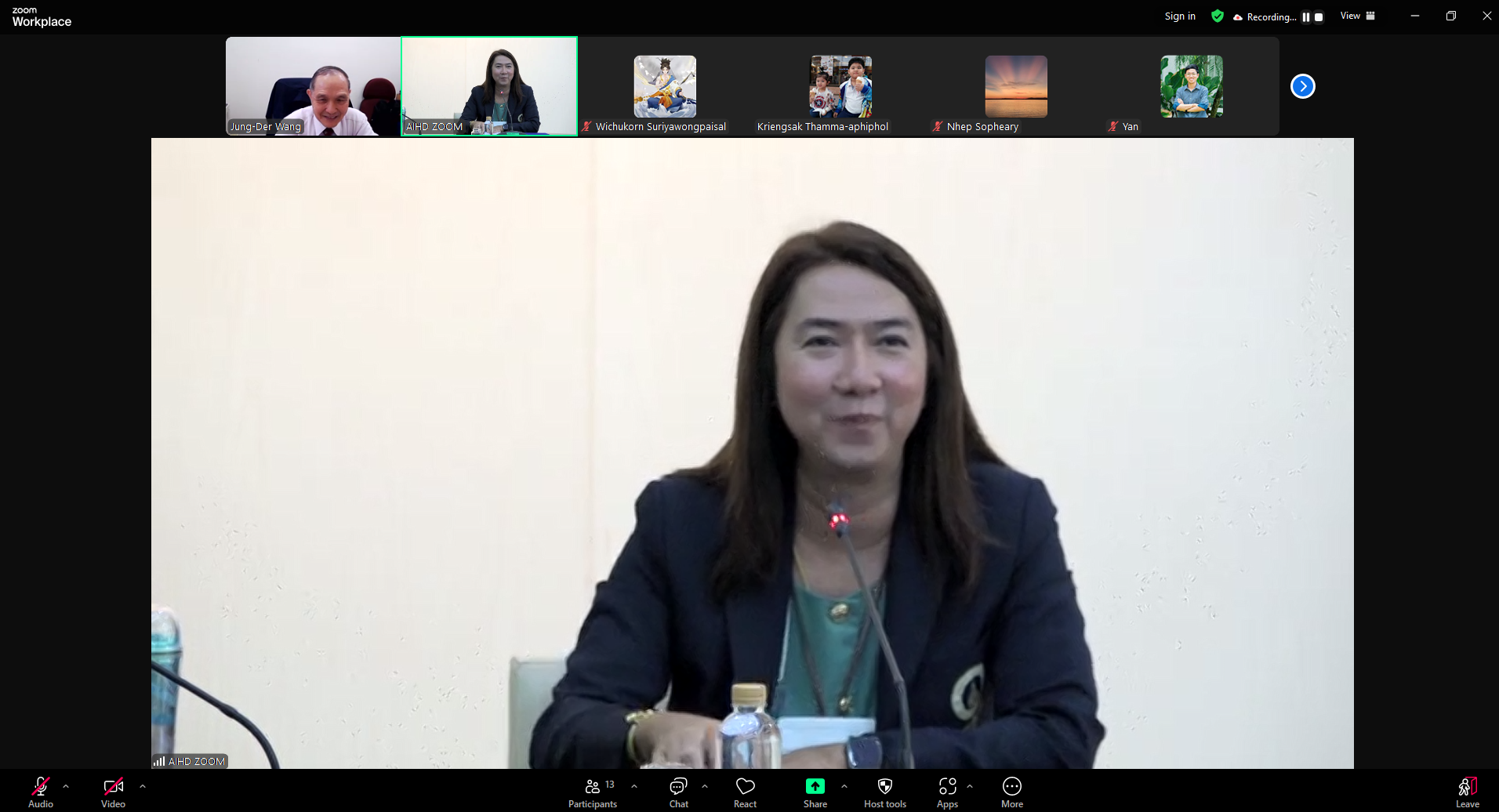Screen dimensions: 1499x812
Task: Select Nhep Sopheary sunset avatar tile
Action: click(1016, 86)
